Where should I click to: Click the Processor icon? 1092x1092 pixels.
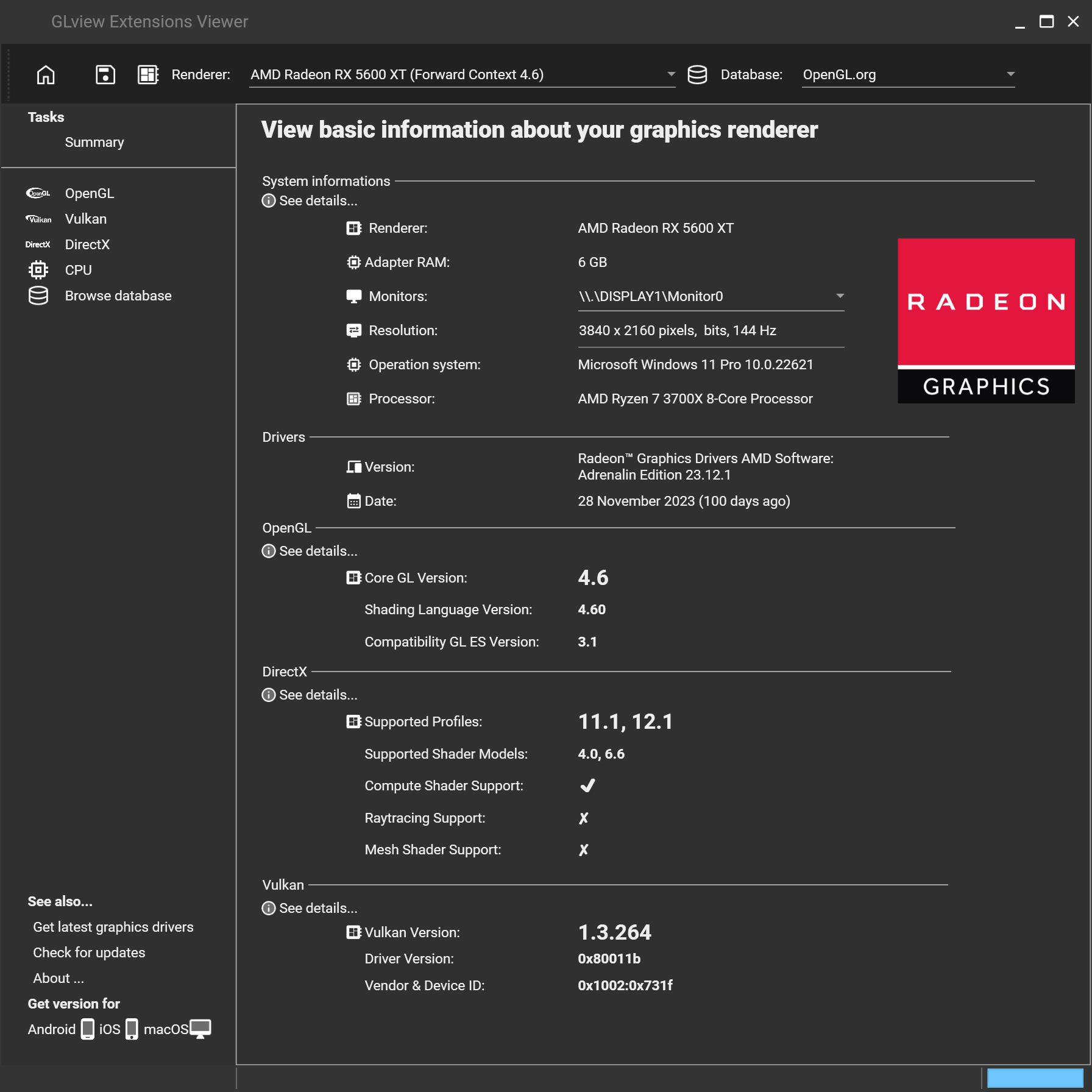[x=353, y=399]
